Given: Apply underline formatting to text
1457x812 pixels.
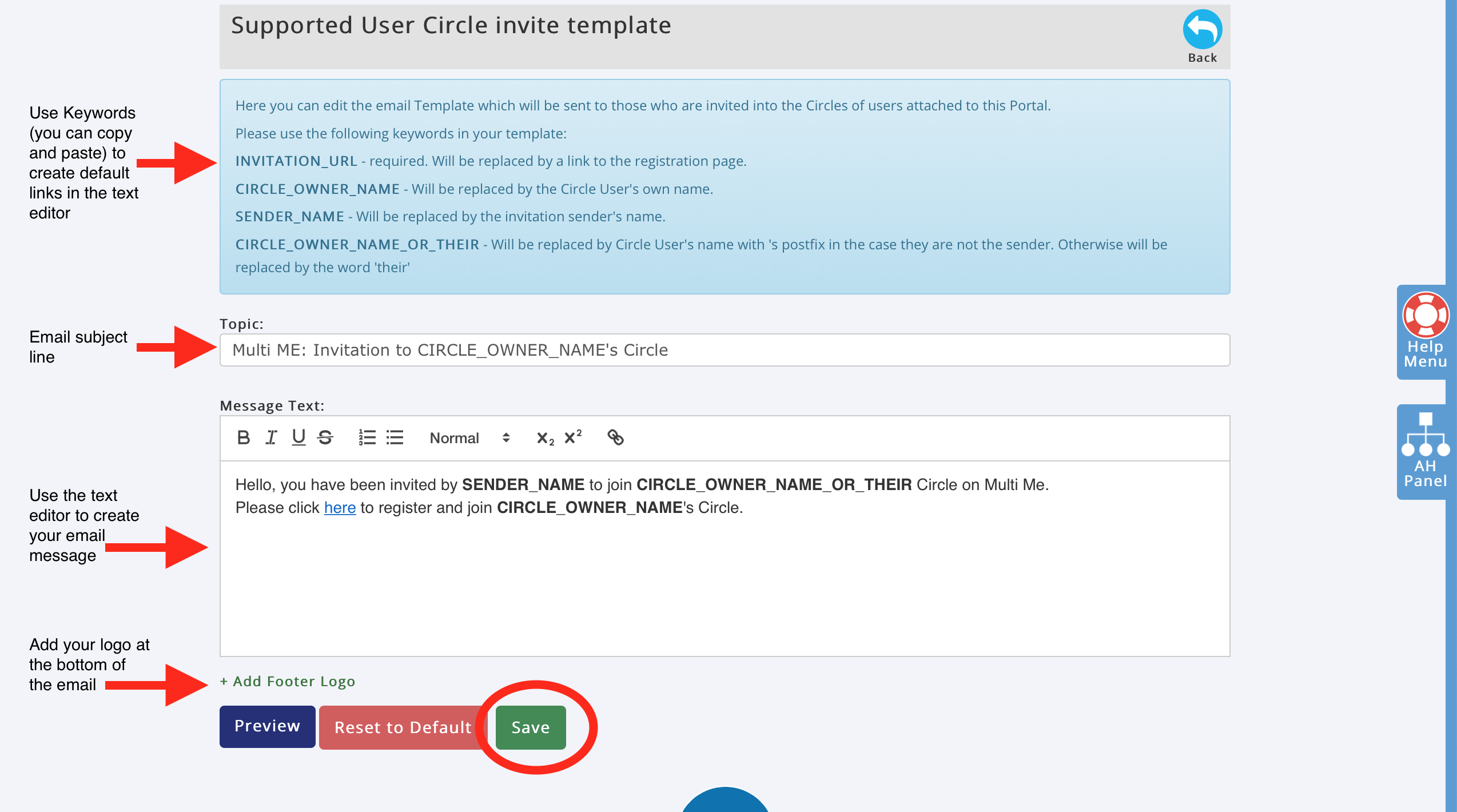Looking at the screenshot, I should click(298, 437).
